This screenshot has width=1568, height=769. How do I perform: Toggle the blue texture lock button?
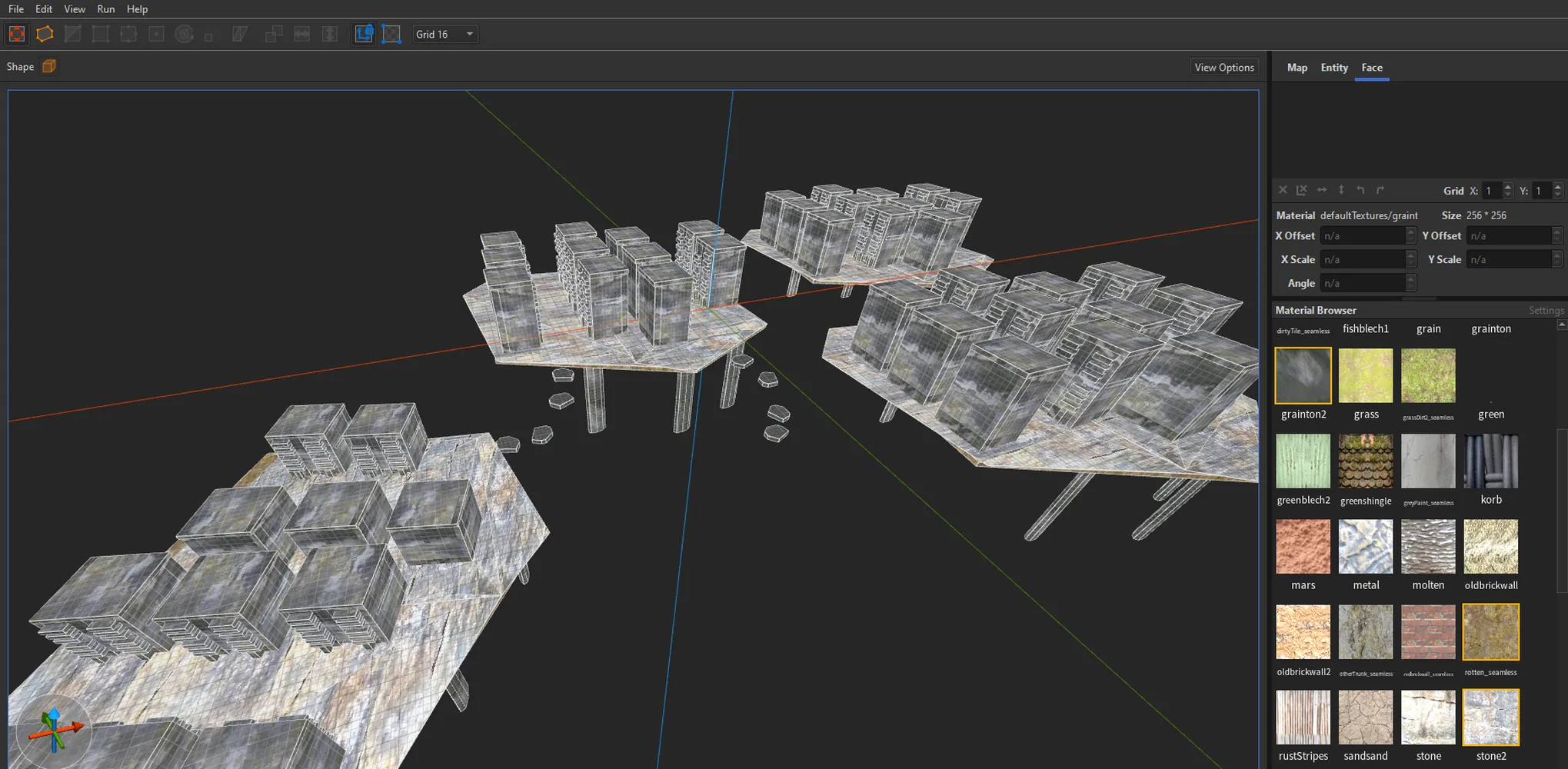point(364,34)
